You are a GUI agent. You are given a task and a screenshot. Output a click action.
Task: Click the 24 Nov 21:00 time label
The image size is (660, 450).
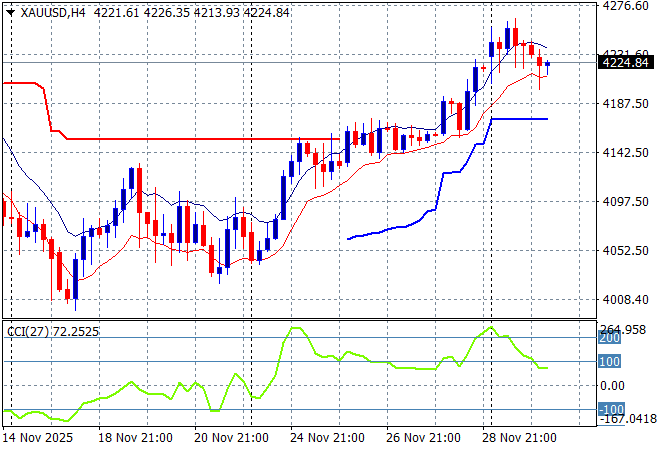click(327, 438)
